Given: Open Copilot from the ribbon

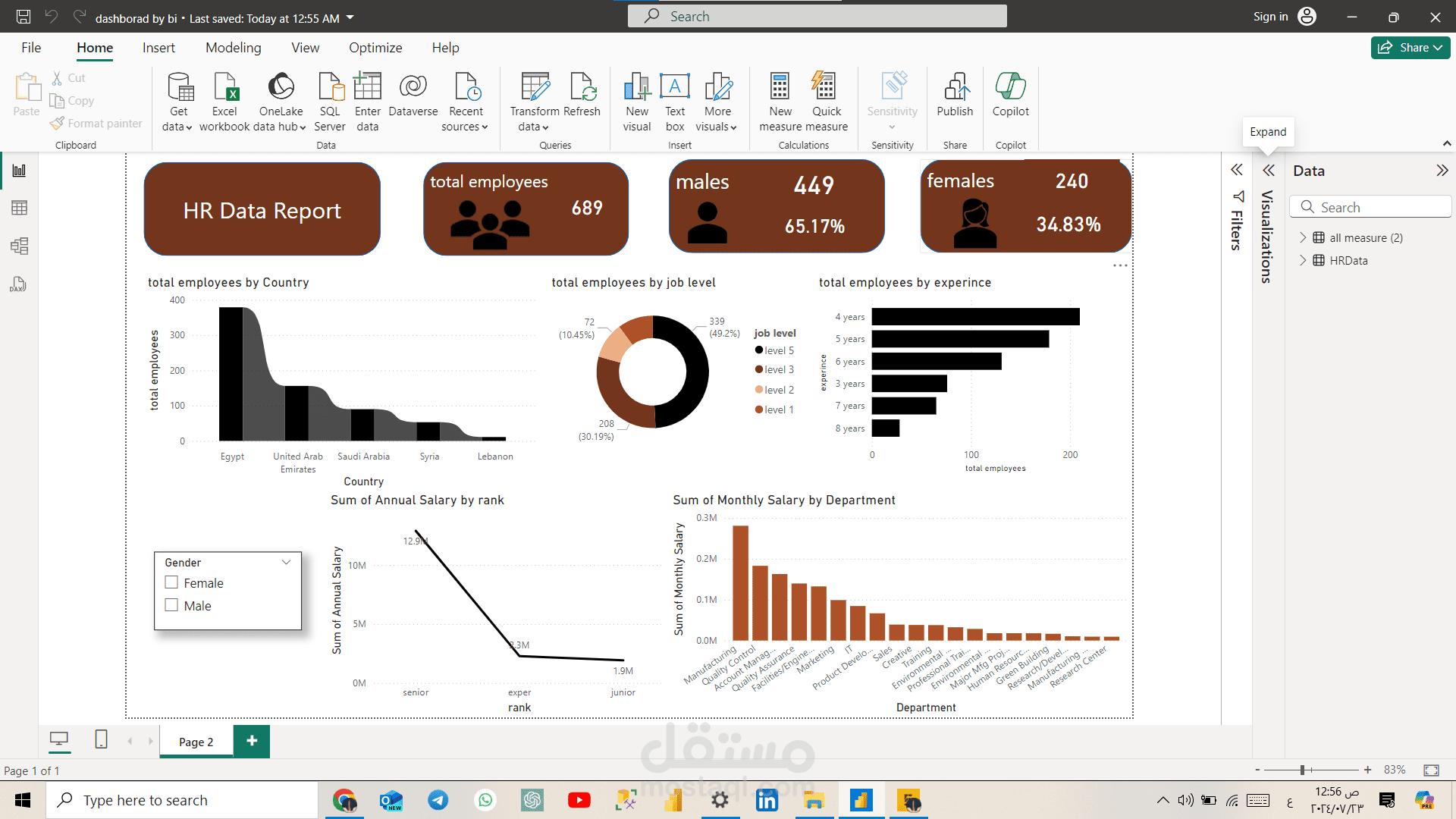Looking at the screenshot, I should 1010,88.
